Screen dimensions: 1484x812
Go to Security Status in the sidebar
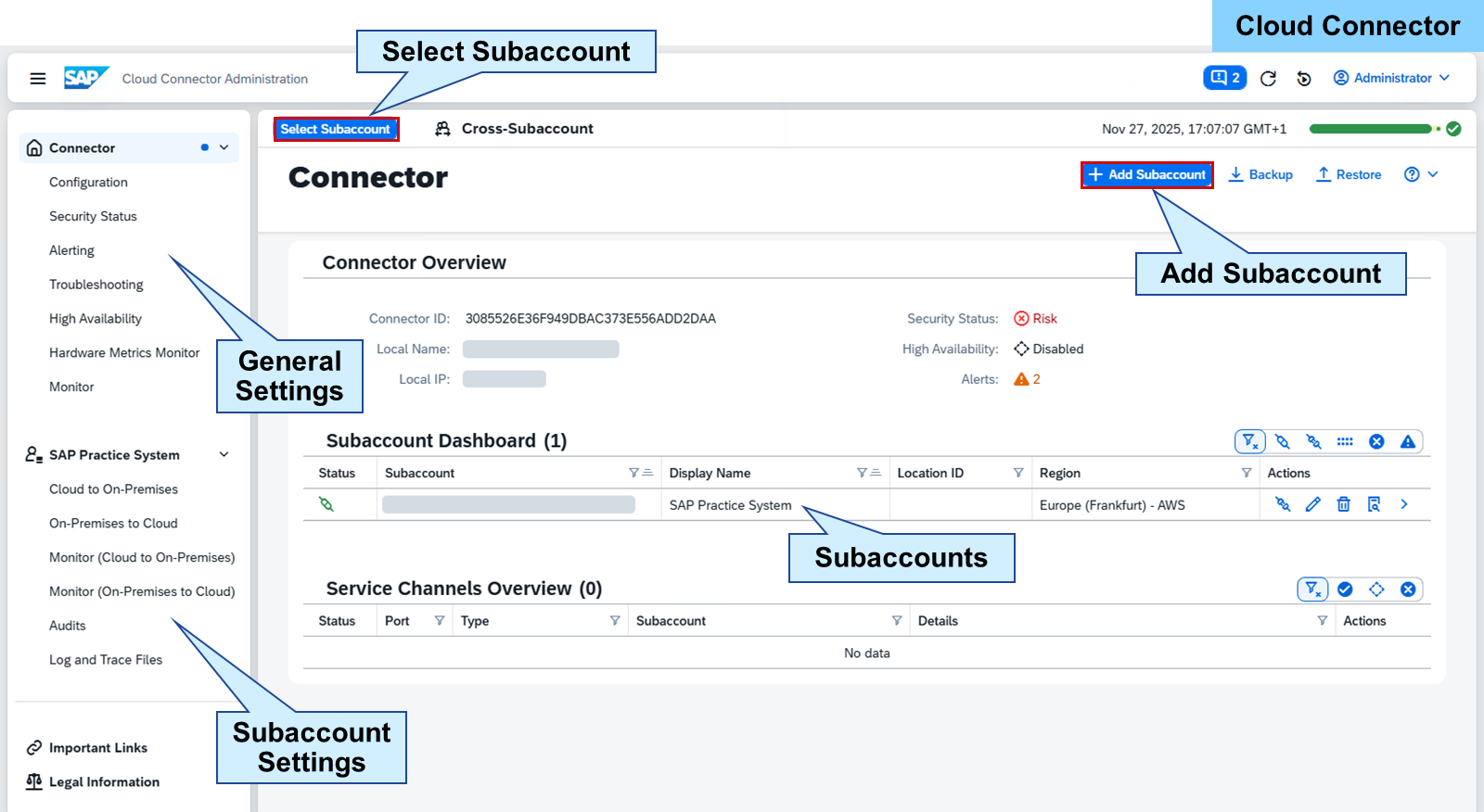click(93, 216)
